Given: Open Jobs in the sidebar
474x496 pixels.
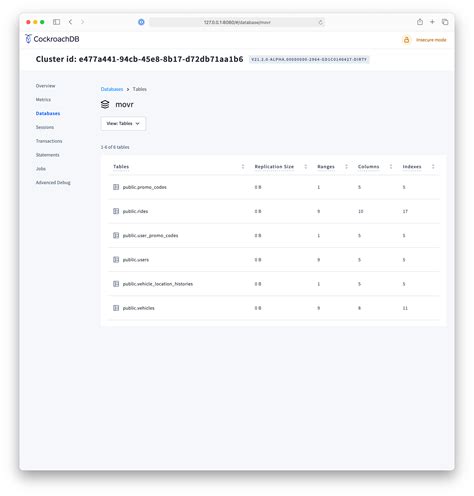Looking at the screenshot, I should 41,169.
